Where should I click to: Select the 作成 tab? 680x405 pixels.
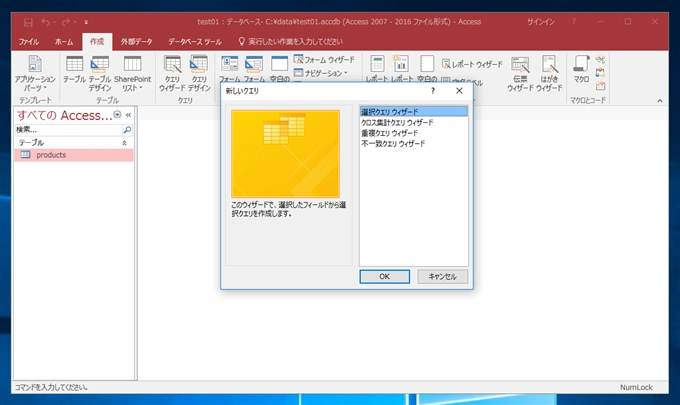(x=97, y=42)
